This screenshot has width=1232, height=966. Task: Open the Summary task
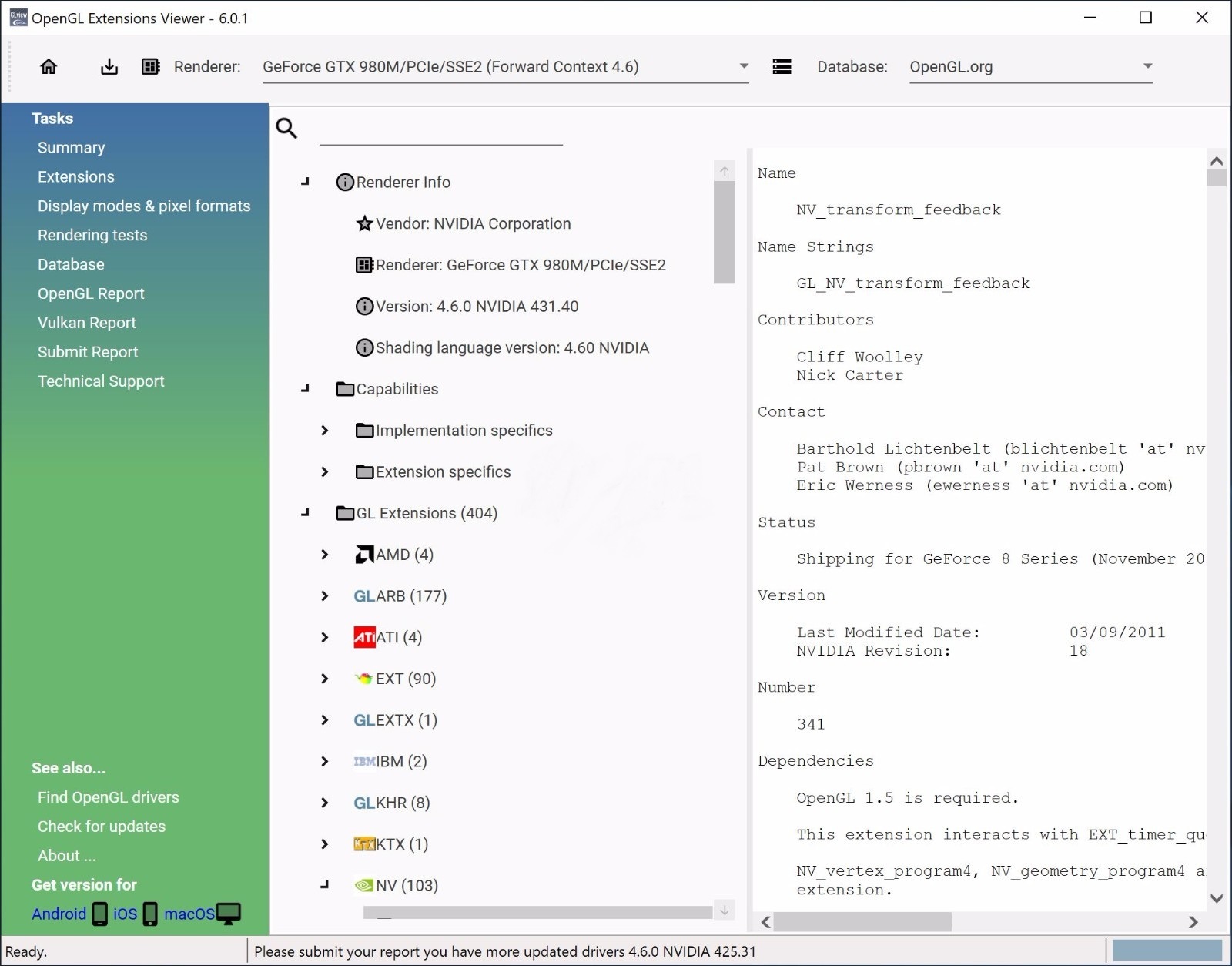(x=72, y=148)
